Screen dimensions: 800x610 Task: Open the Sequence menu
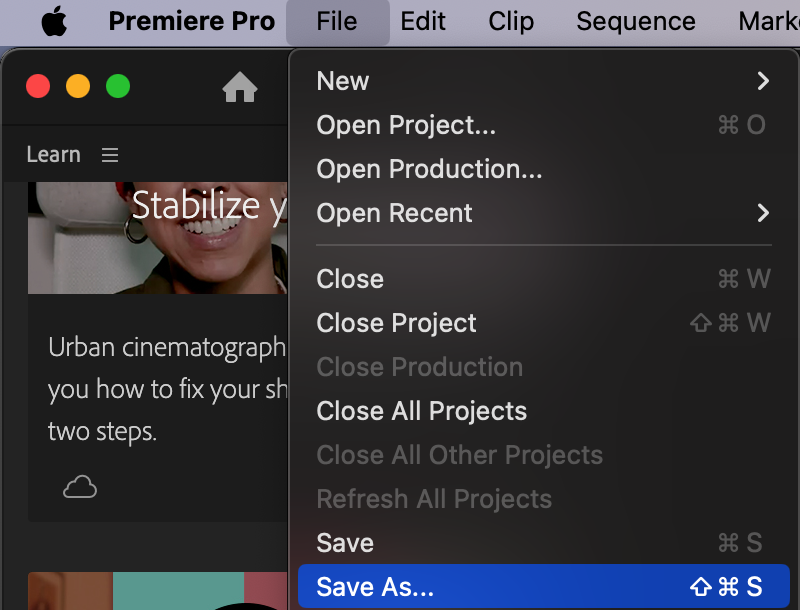pyautogui.click(x=635, y=21)
